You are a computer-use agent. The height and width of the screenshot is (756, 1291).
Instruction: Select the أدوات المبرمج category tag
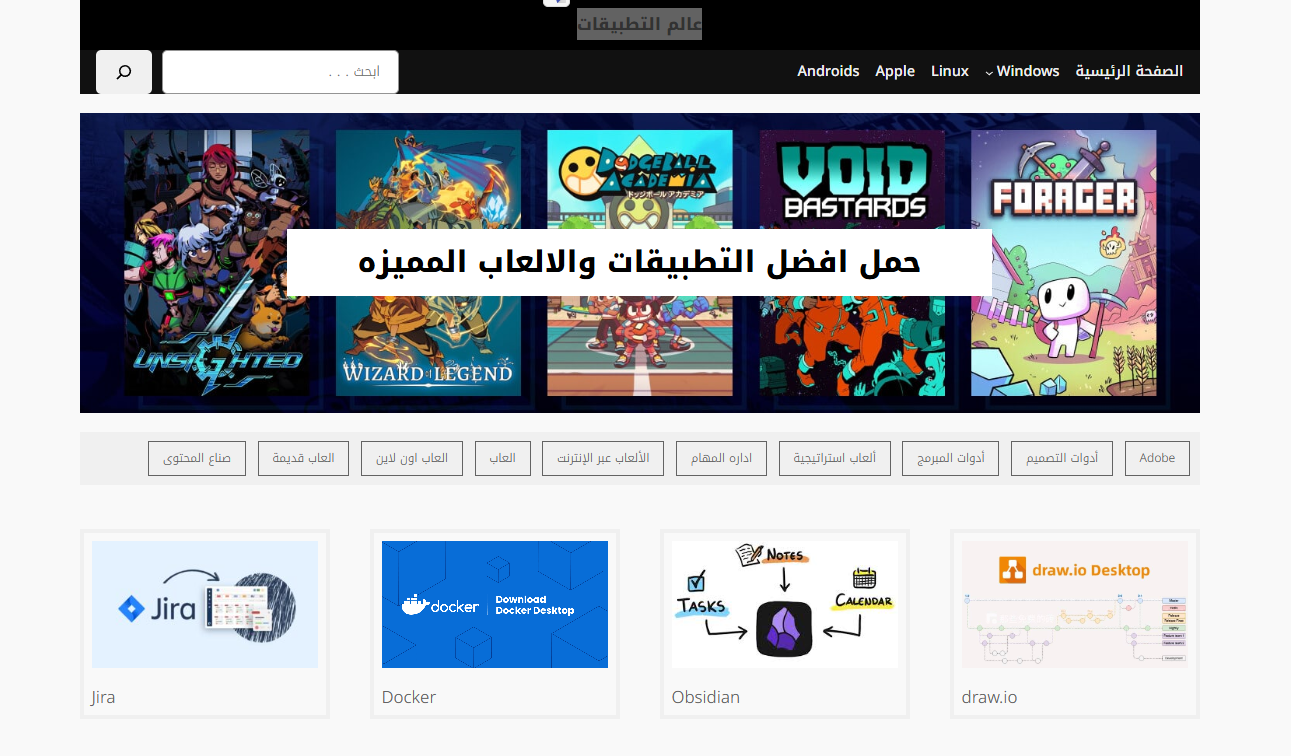pyautogui.click(x=950, y=458)
